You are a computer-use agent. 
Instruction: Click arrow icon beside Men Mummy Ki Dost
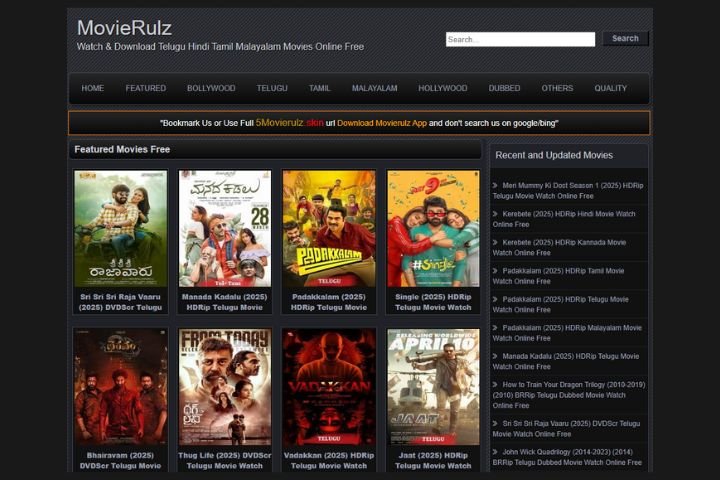(x=495, y=186)
